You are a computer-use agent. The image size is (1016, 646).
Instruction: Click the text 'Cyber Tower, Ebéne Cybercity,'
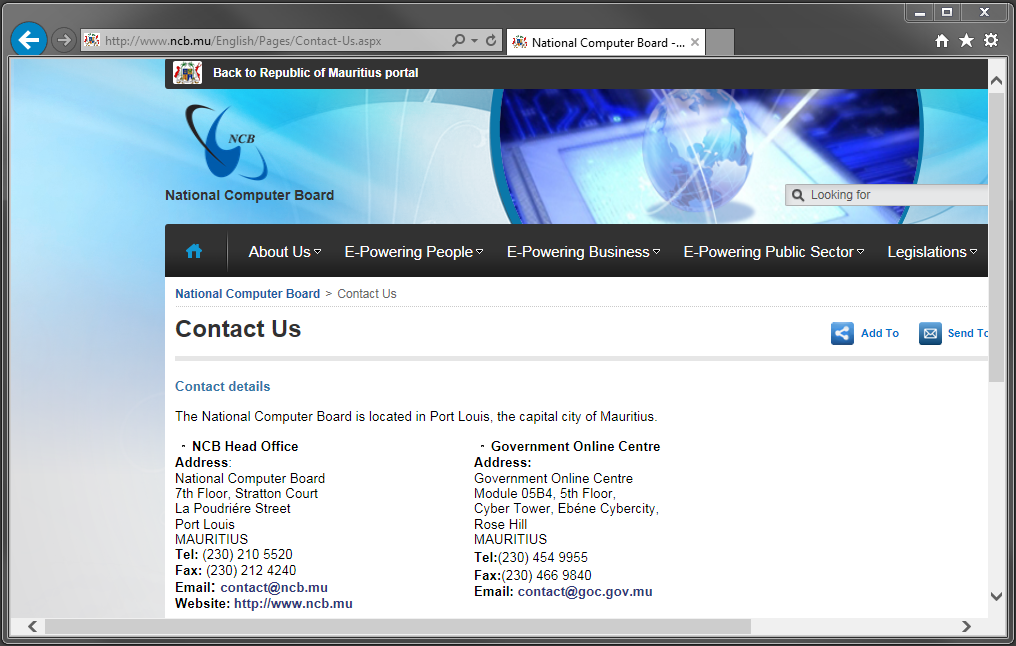click(x=566, y=509)
